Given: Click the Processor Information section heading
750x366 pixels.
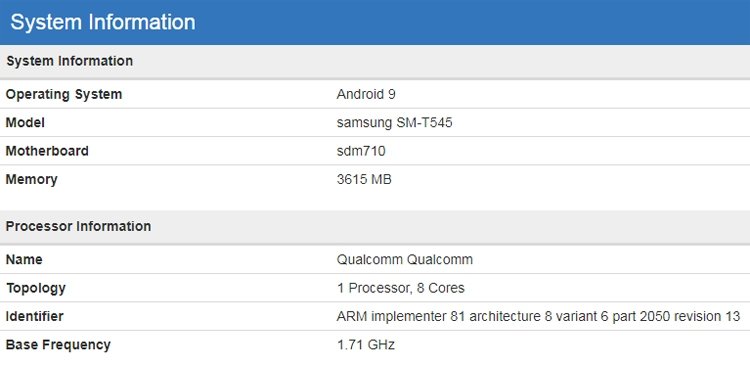Looking at the screenshot, I should pos(78,226).
